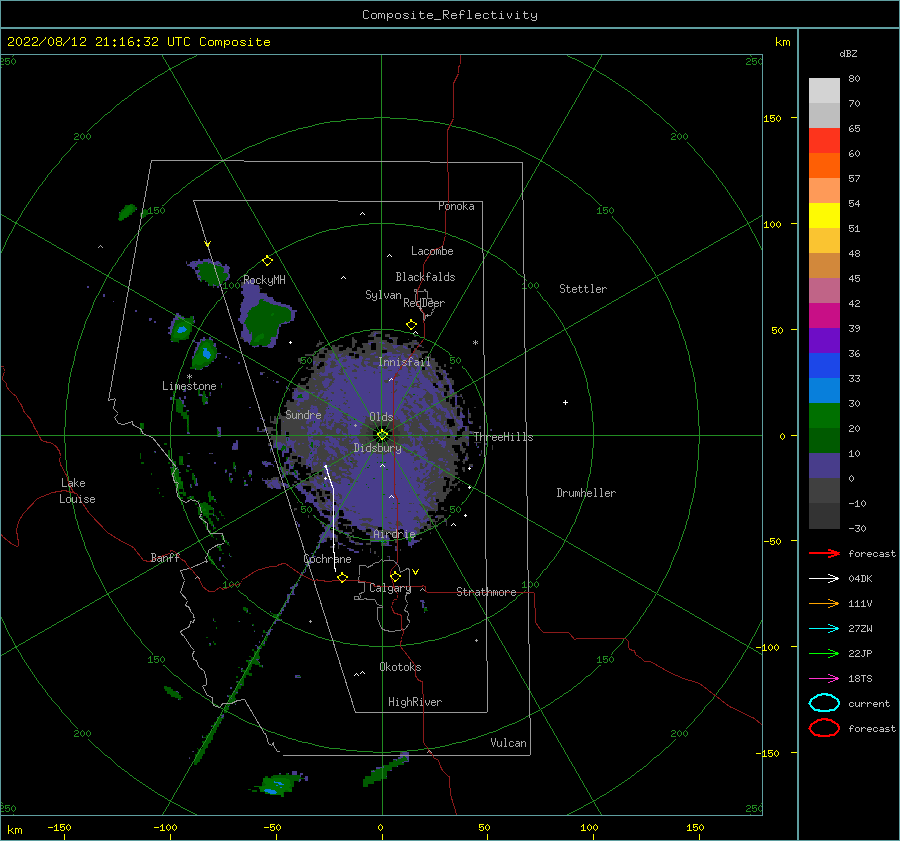This screenshot has height=841, width=900.
Task: Click the Sylvan label
Action: click(x=383, y=295)
